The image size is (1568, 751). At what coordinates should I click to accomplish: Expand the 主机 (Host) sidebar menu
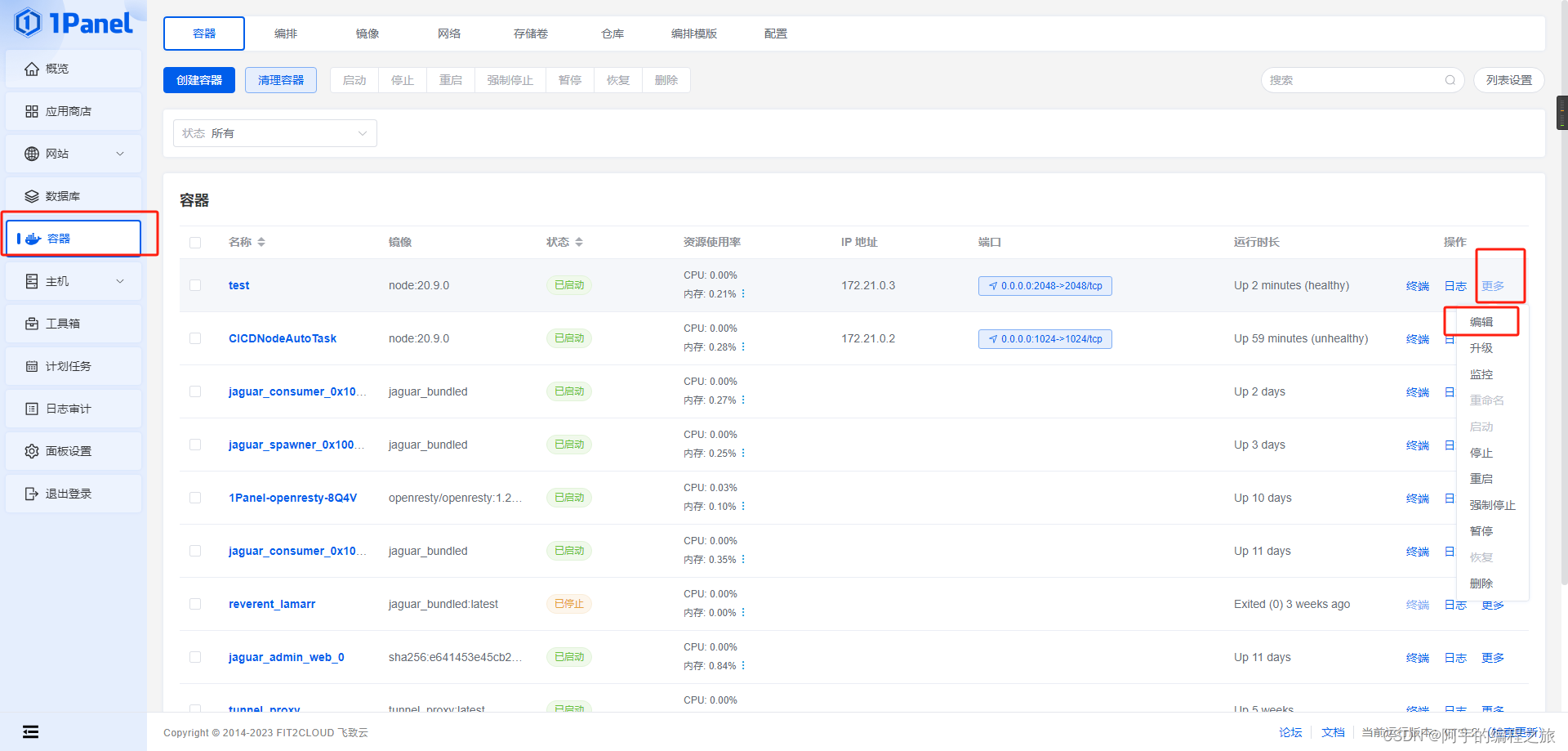(73, 280)
